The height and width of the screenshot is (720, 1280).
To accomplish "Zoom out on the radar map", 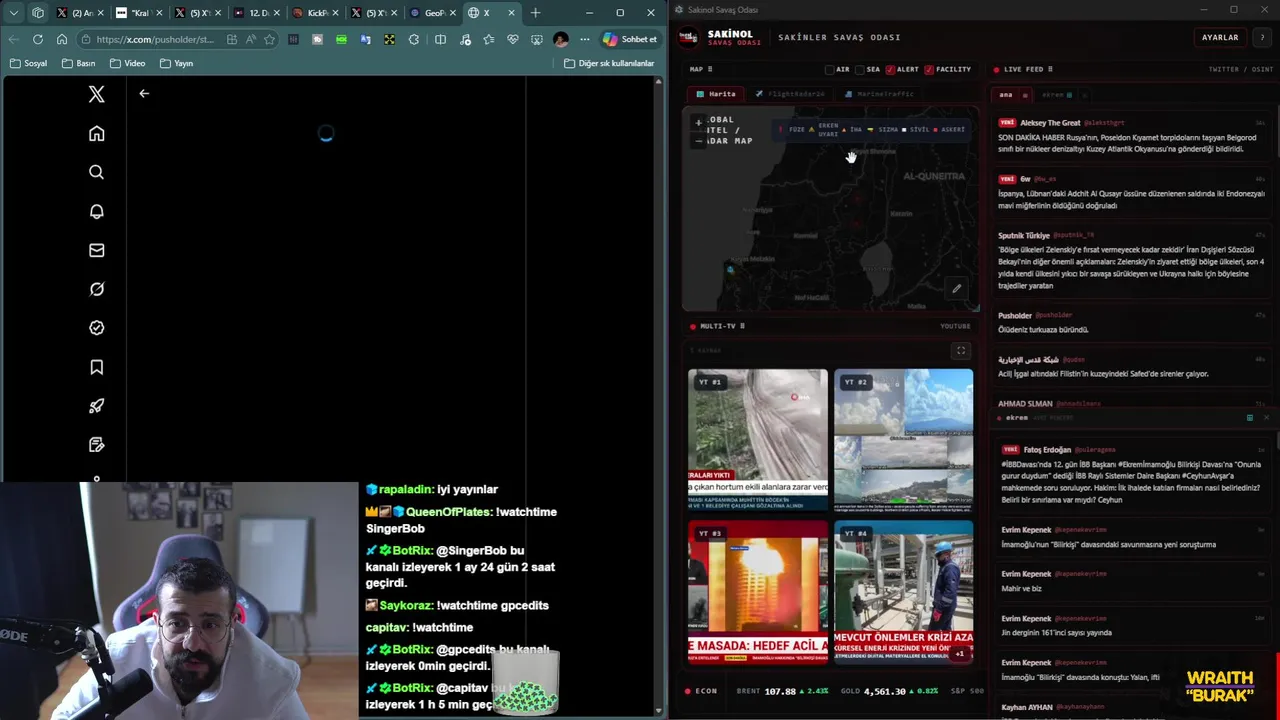I will 698,140.
